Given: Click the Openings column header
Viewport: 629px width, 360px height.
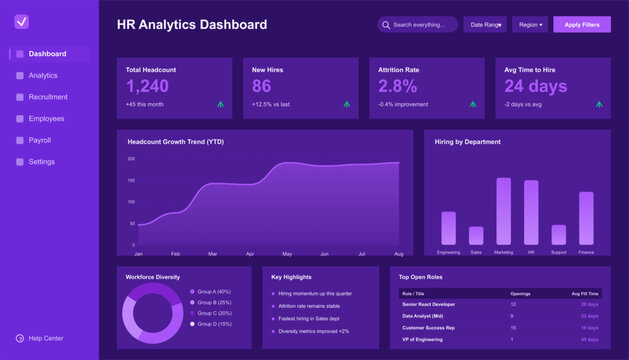Looking at the screenshot, I should tap(520, 294).
